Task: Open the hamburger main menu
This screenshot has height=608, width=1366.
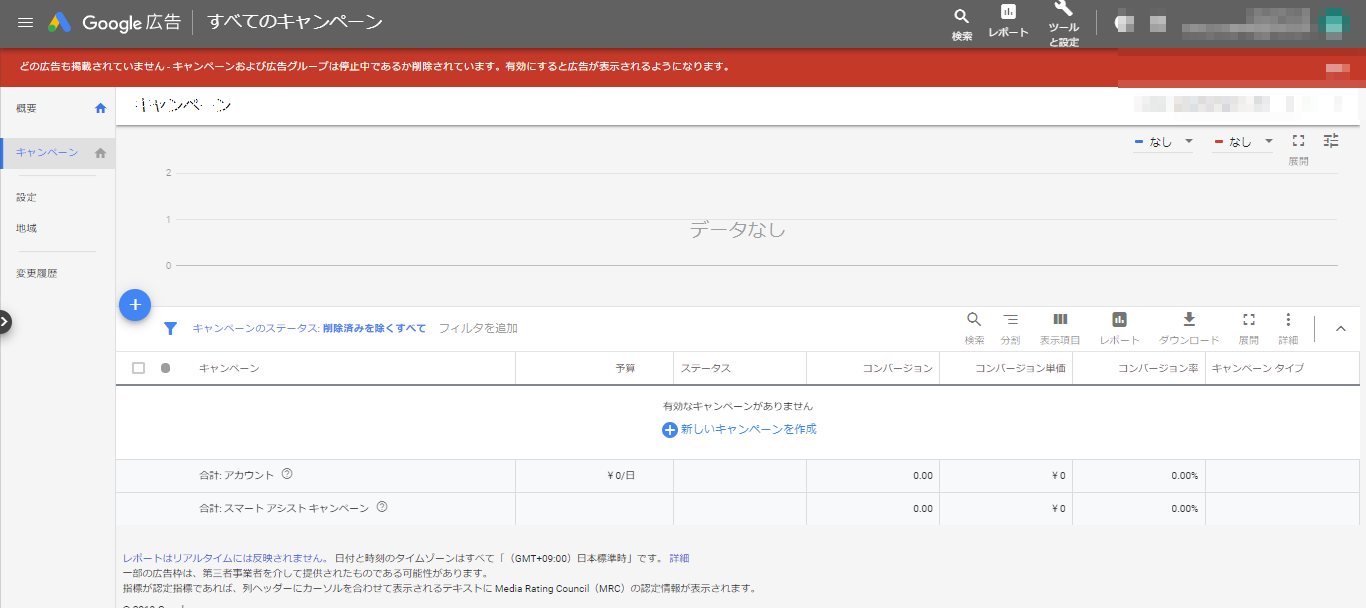Action: (x=25, y=22)
